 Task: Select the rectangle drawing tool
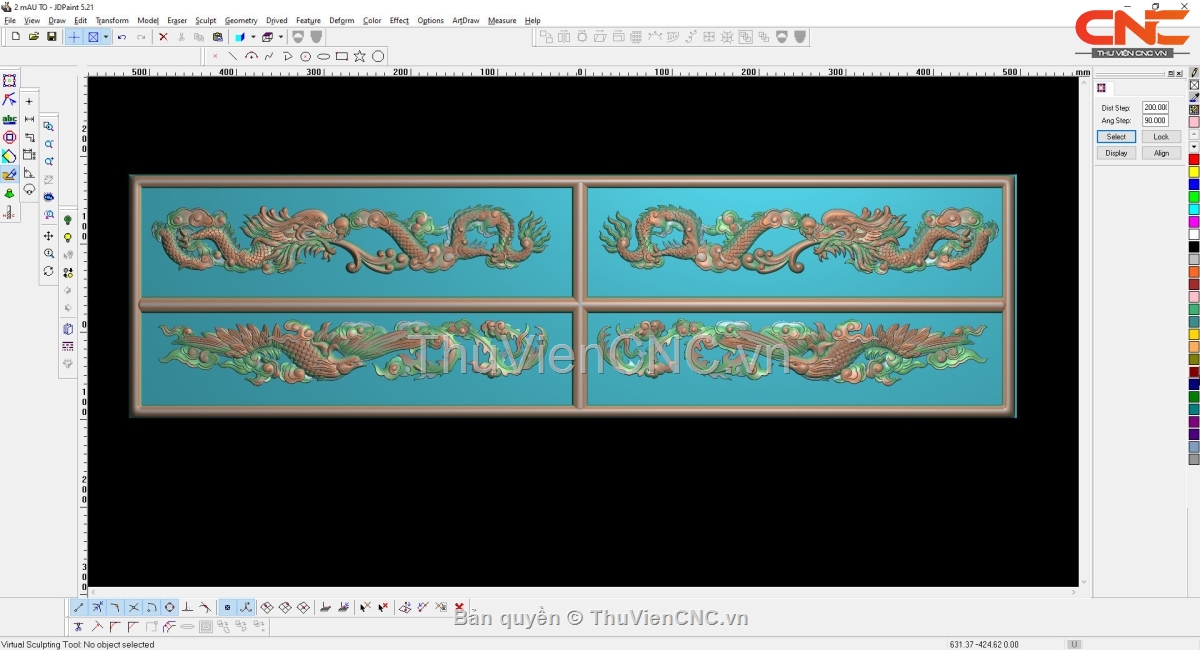click(x=342, y=56)
